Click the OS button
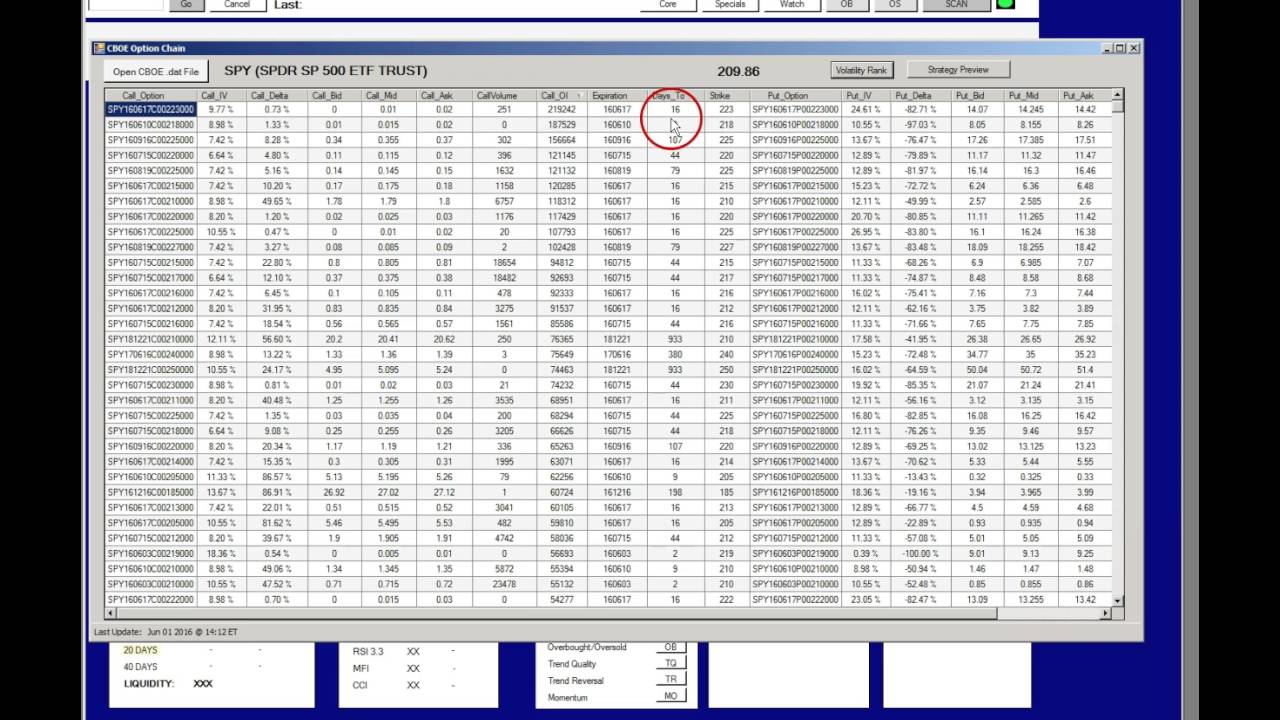The width and height of the screenshot is (1280, 720). (895, 4)
